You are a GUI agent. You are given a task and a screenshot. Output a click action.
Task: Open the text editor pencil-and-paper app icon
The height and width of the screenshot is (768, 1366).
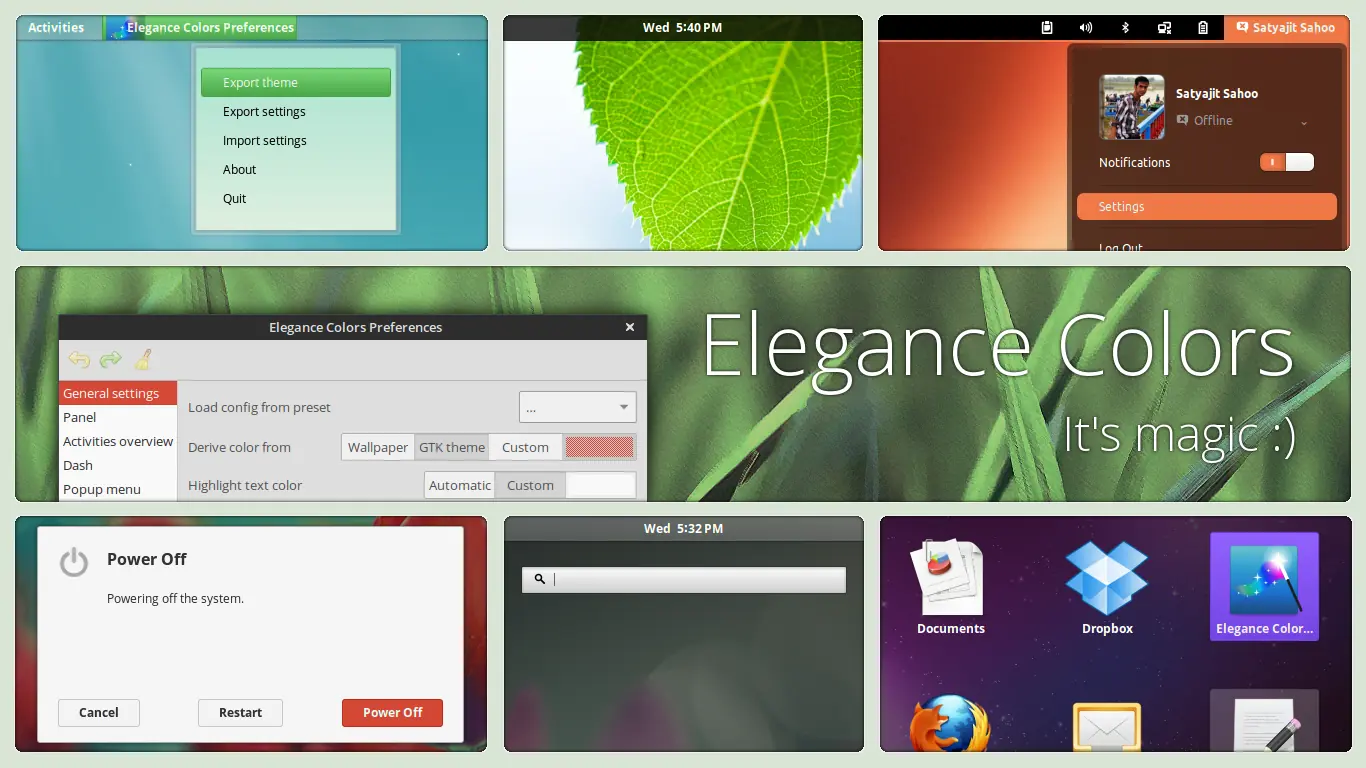pyautogui.click(x=1264, y=721)
